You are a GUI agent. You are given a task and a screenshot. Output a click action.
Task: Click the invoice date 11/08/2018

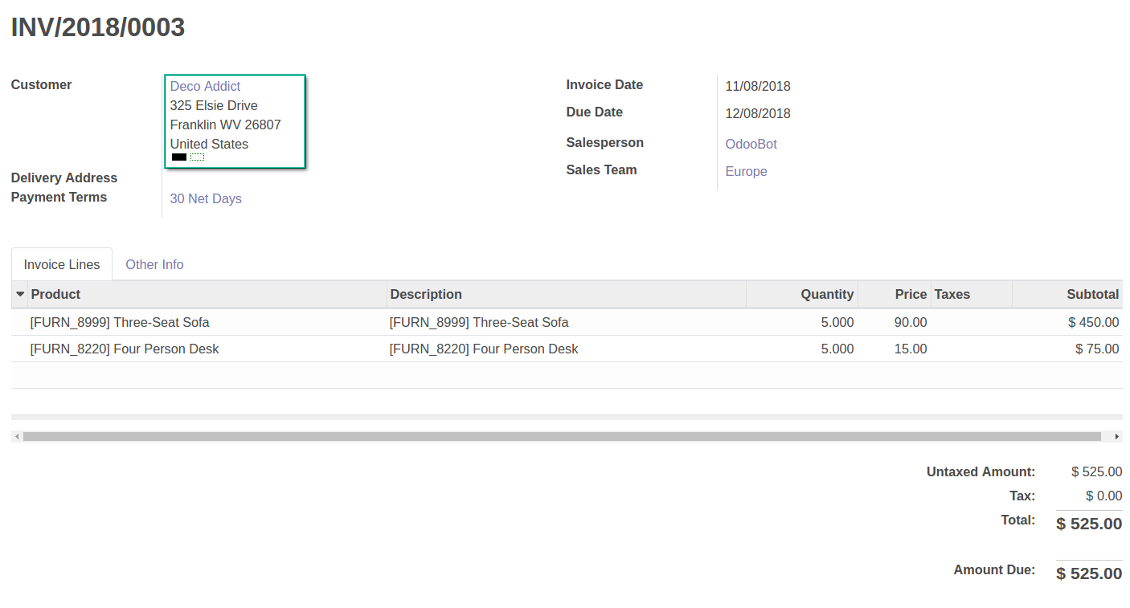pyautogui.click(x=757, y=86)
